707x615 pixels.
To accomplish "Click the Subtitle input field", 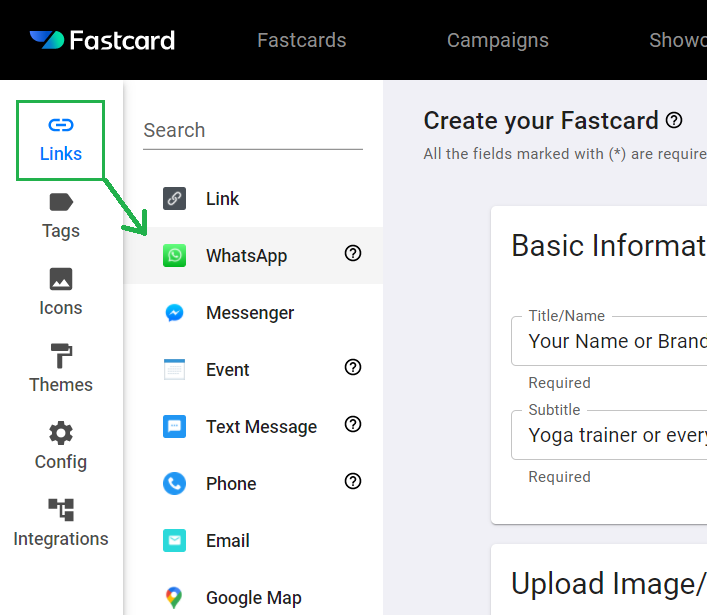I will pos(609,435).
